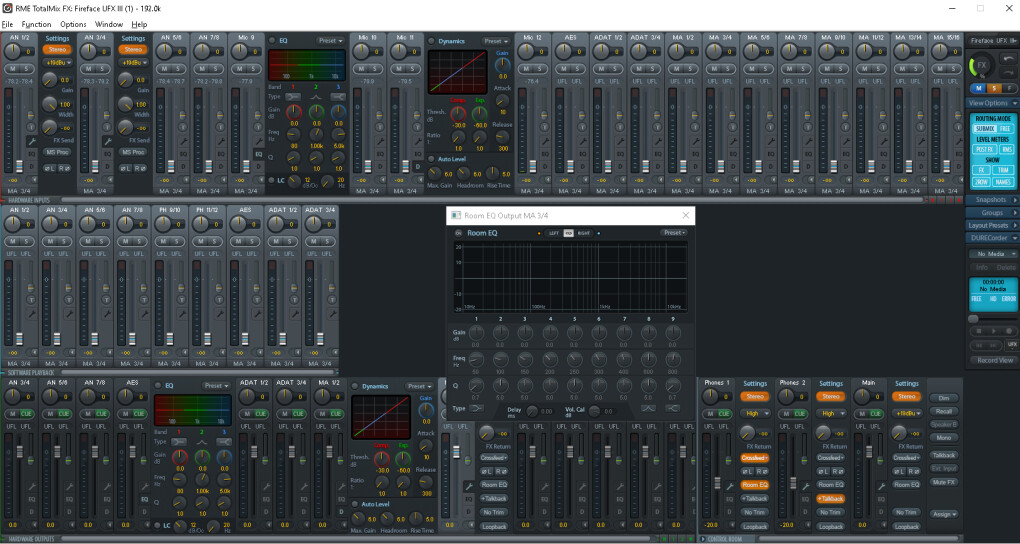Click the redo arrow icon in right panel

tap(1008, 70)
